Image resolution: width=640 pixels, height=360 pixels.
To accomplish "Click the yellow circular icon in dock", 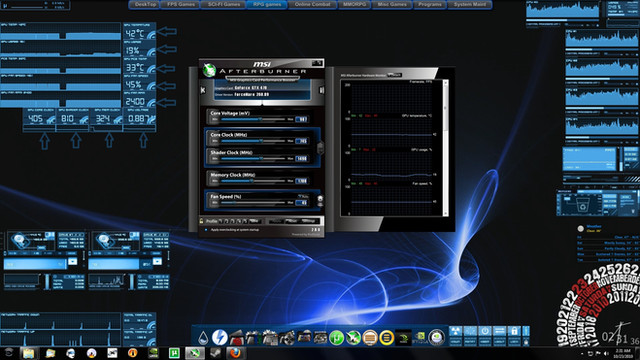I will tap(386, 338).
